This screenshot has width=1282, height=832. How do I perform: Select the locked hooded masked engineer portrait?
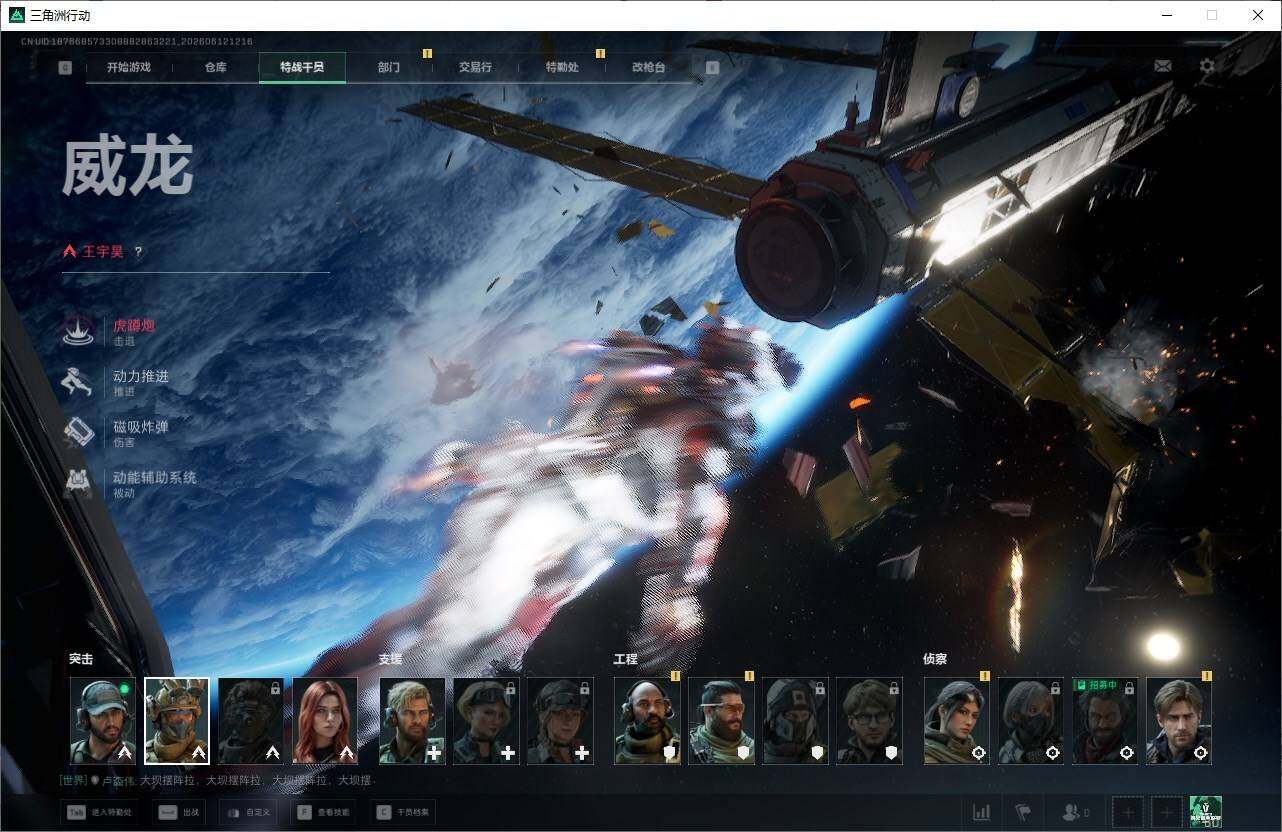[x=795, y=721]
